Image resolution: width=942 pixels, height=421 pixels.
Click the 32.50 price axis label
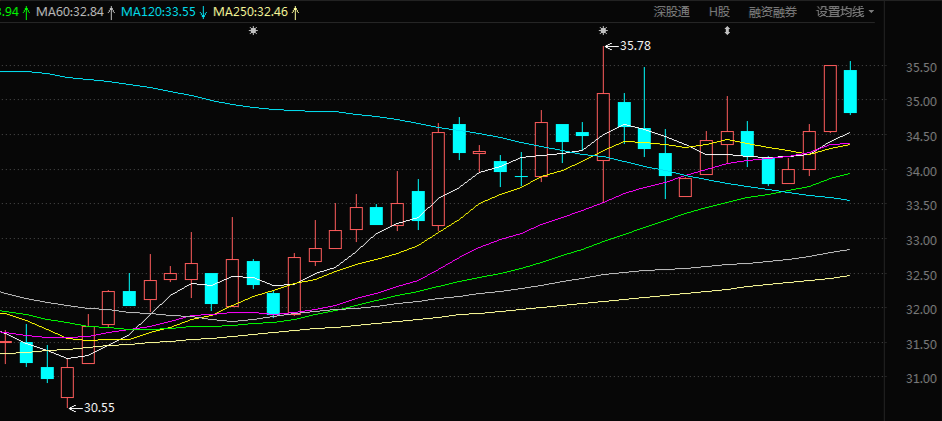921,276
